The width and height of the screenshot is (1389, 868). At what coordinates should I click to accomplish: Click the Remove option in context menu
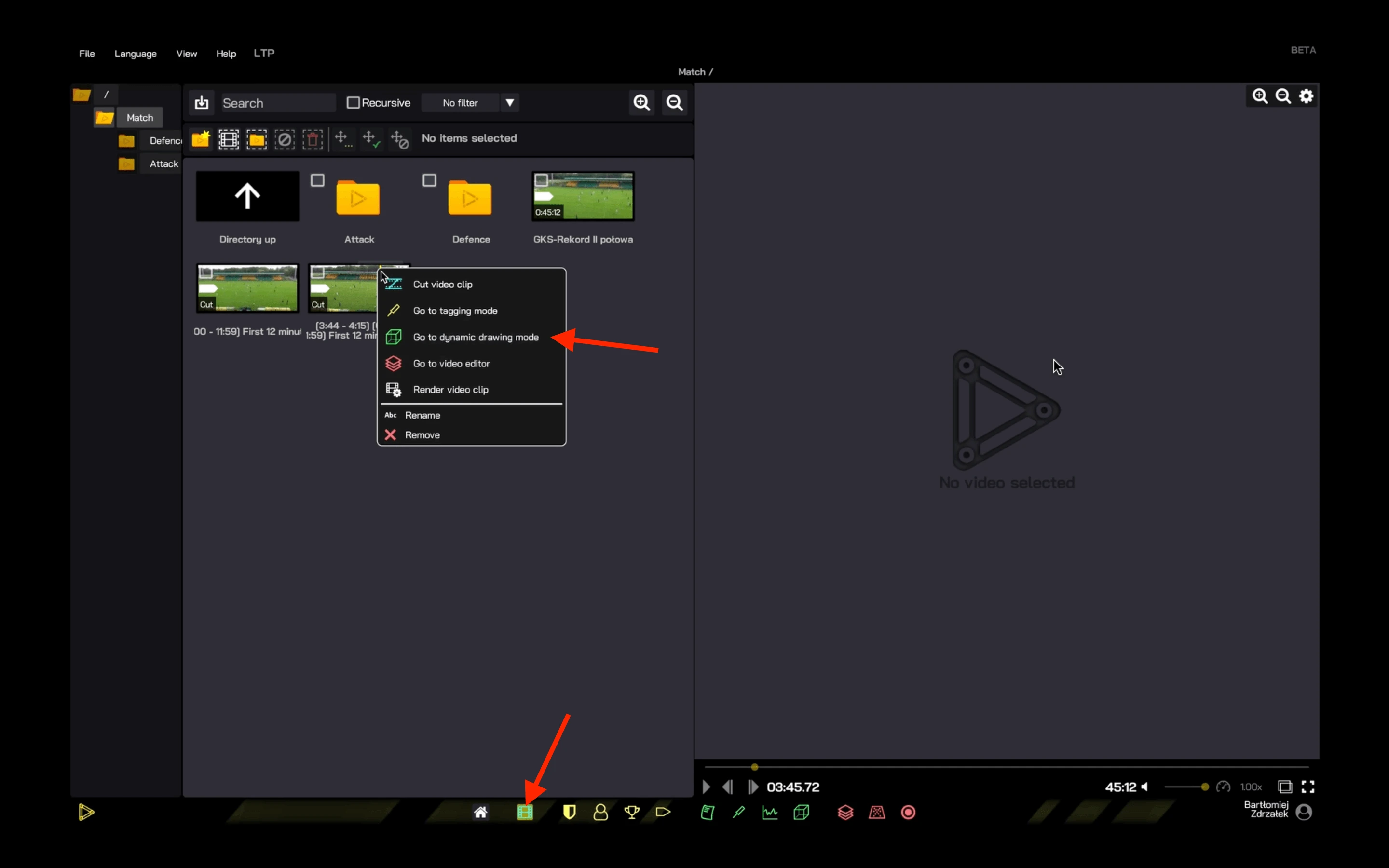point(422,435)
